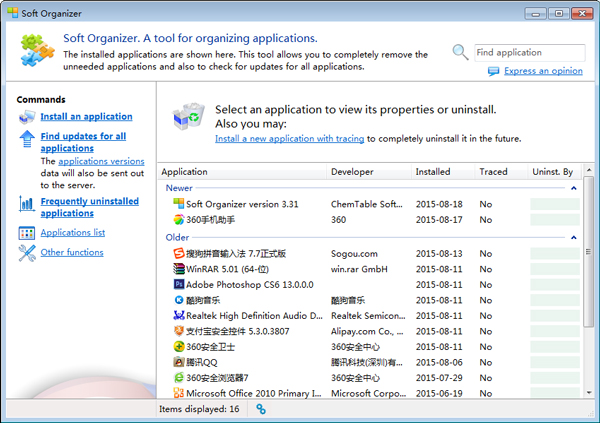The width and height of the screenshot is (600, 423).
Task: Click the Items displayed: 16 status text
Action: pos(199,409)
